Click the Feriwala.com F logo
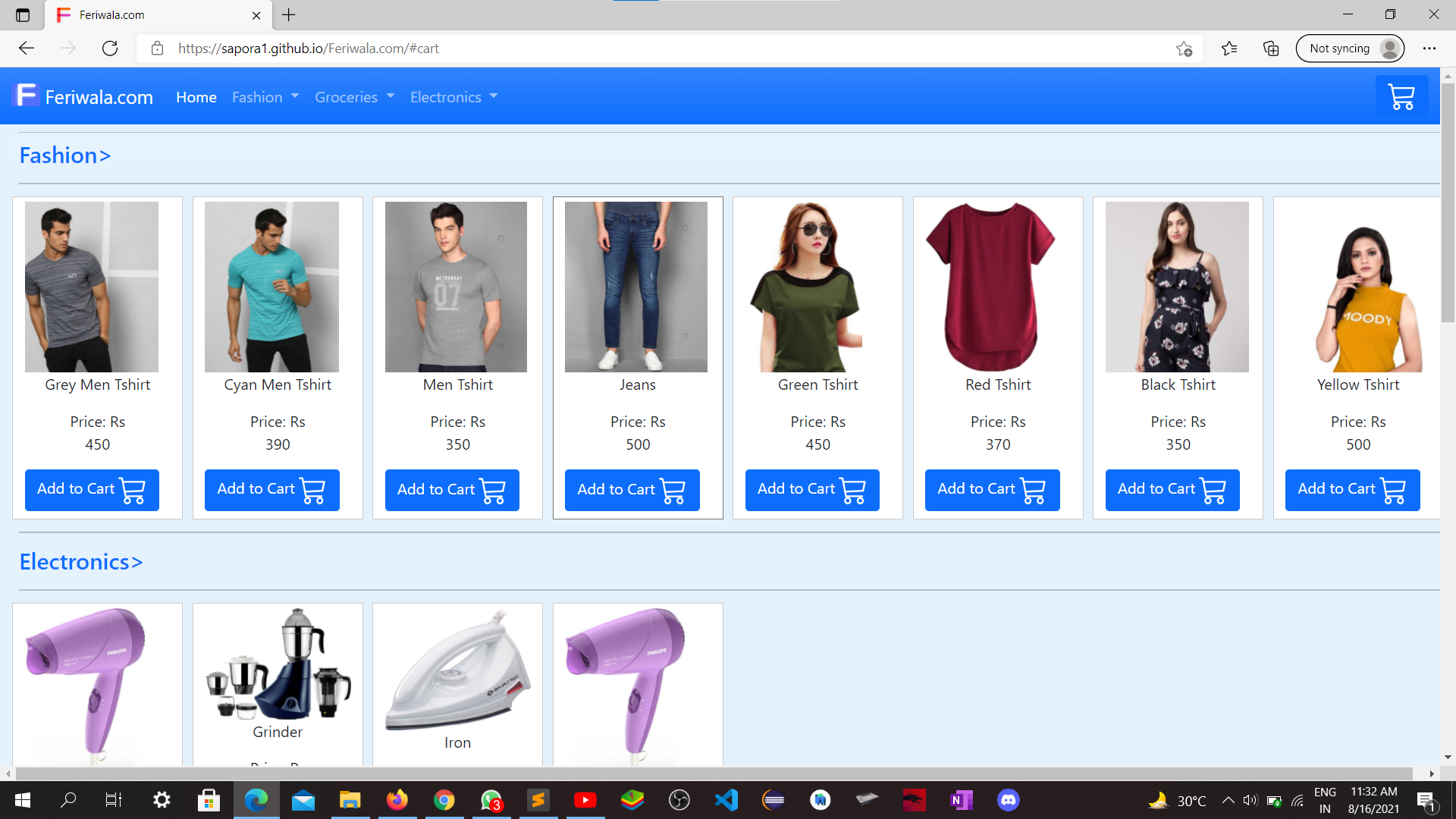Viewport: 1456px width, 819px height. tap(27, 96)
